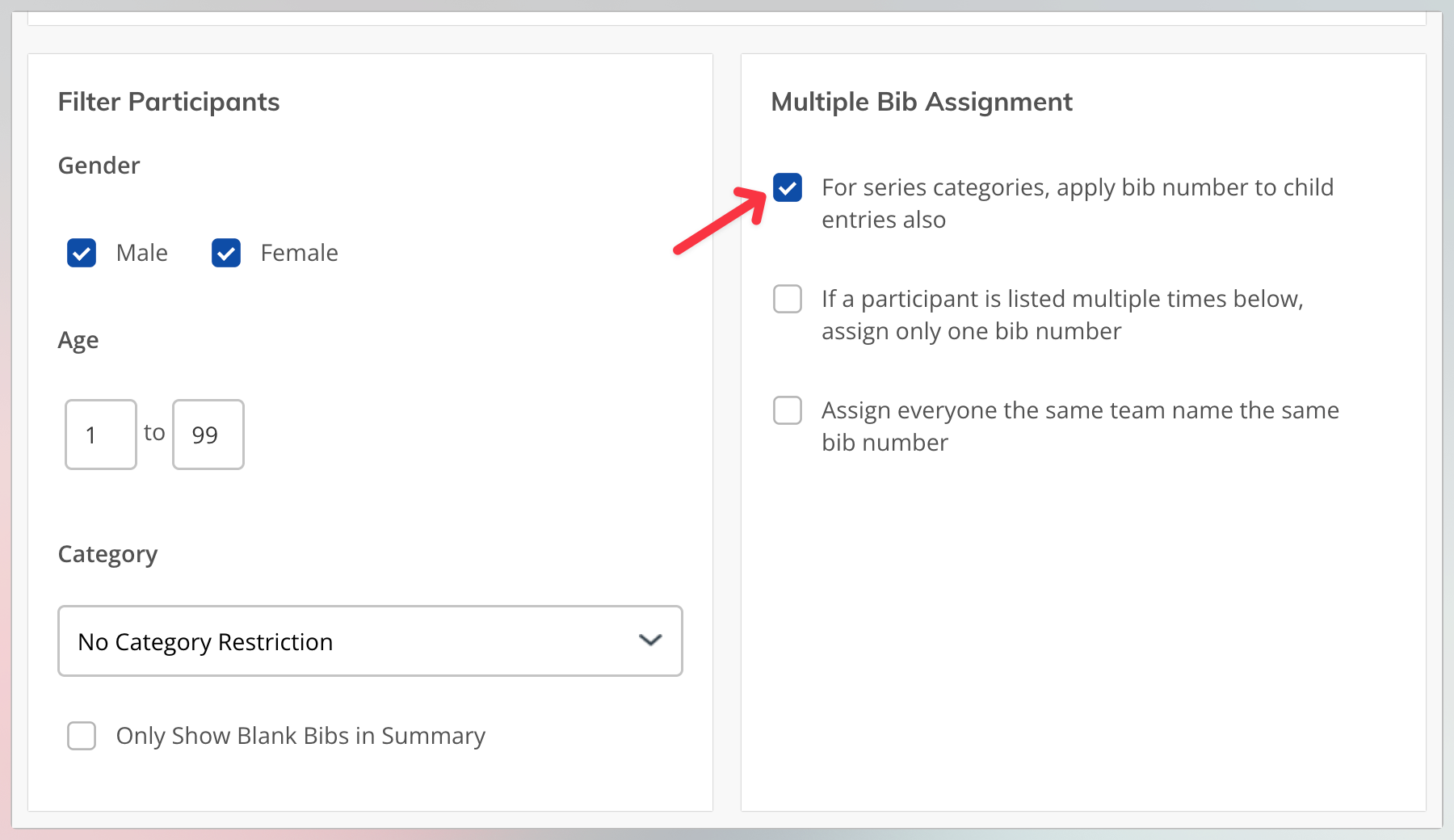Disable applying bib numbers to child entries
The height and width of the screenshot is (840, 1454).
click(x=786, y=188)
